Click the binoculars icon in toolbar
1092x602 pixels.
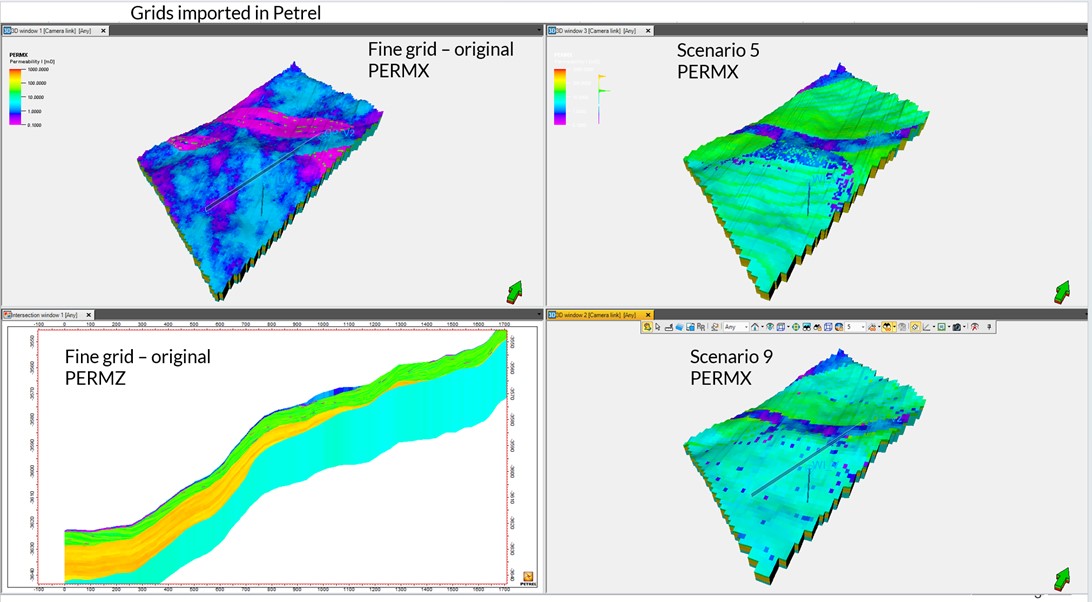tap(820, 327)
